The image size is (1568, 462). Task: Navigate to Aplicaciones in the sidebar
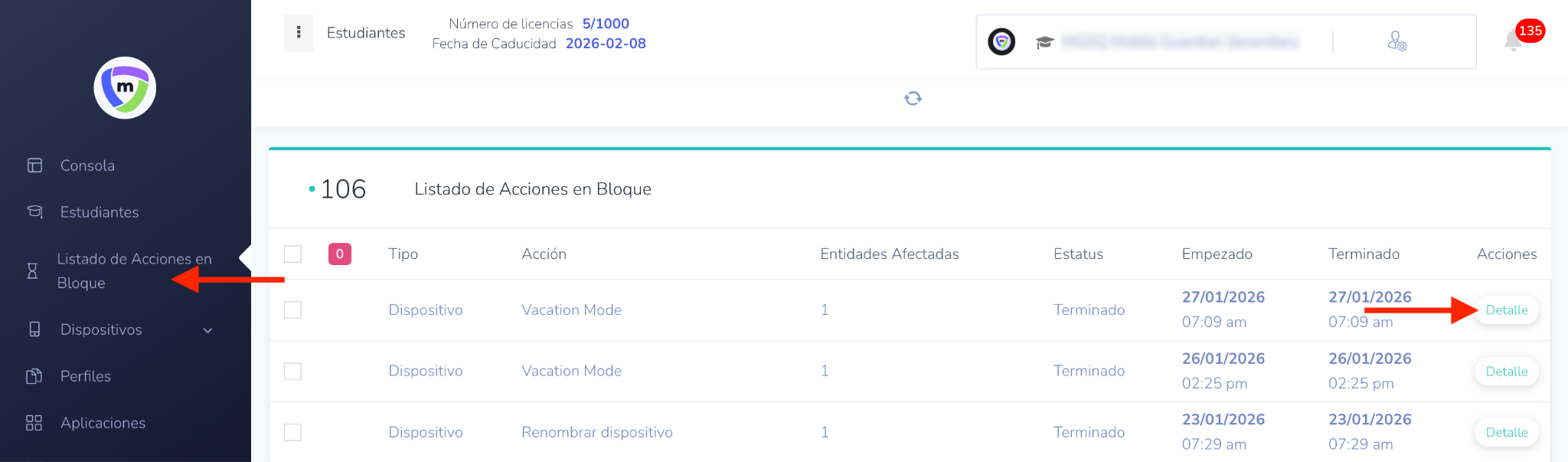(x=103, y=423)
